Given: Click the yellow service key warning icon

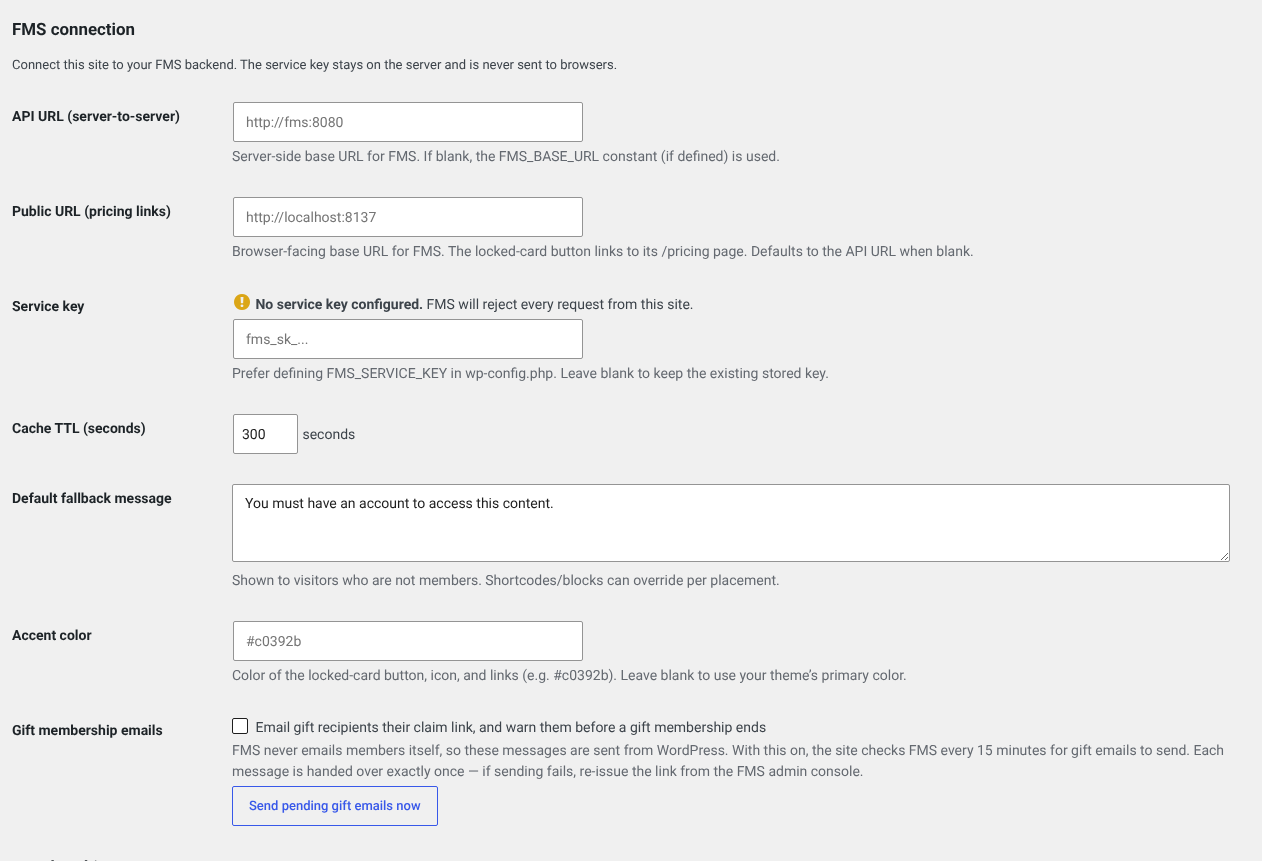Looking at the screenshot, I should point(241,302).
